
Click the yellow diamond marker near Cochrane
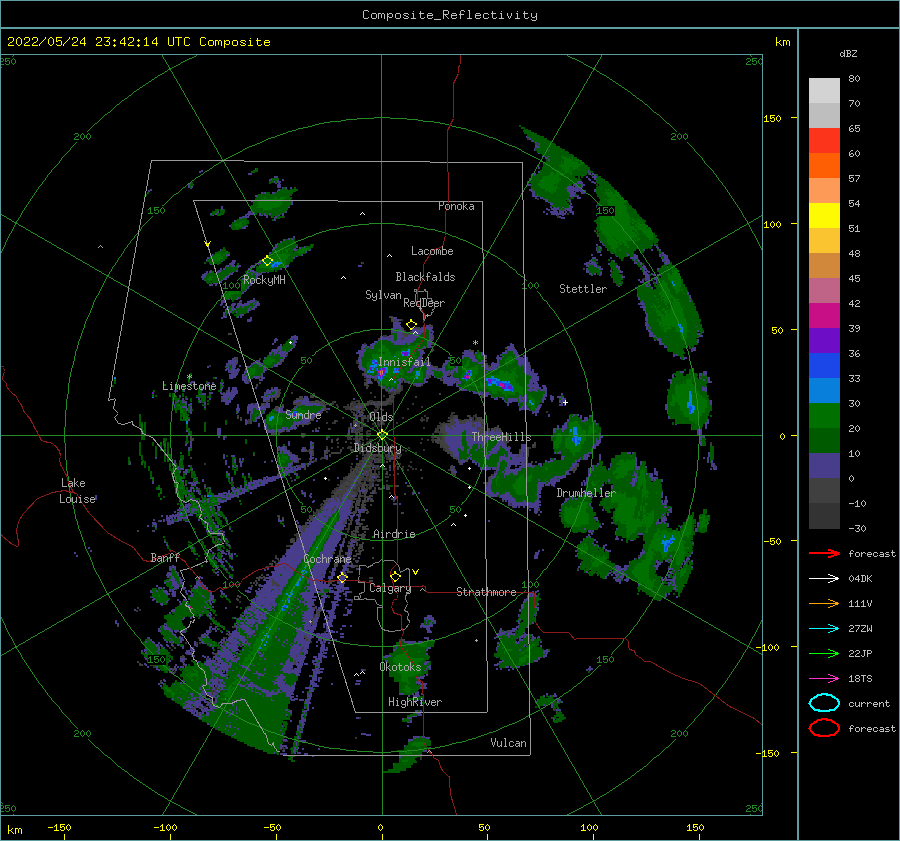(342, 577)
